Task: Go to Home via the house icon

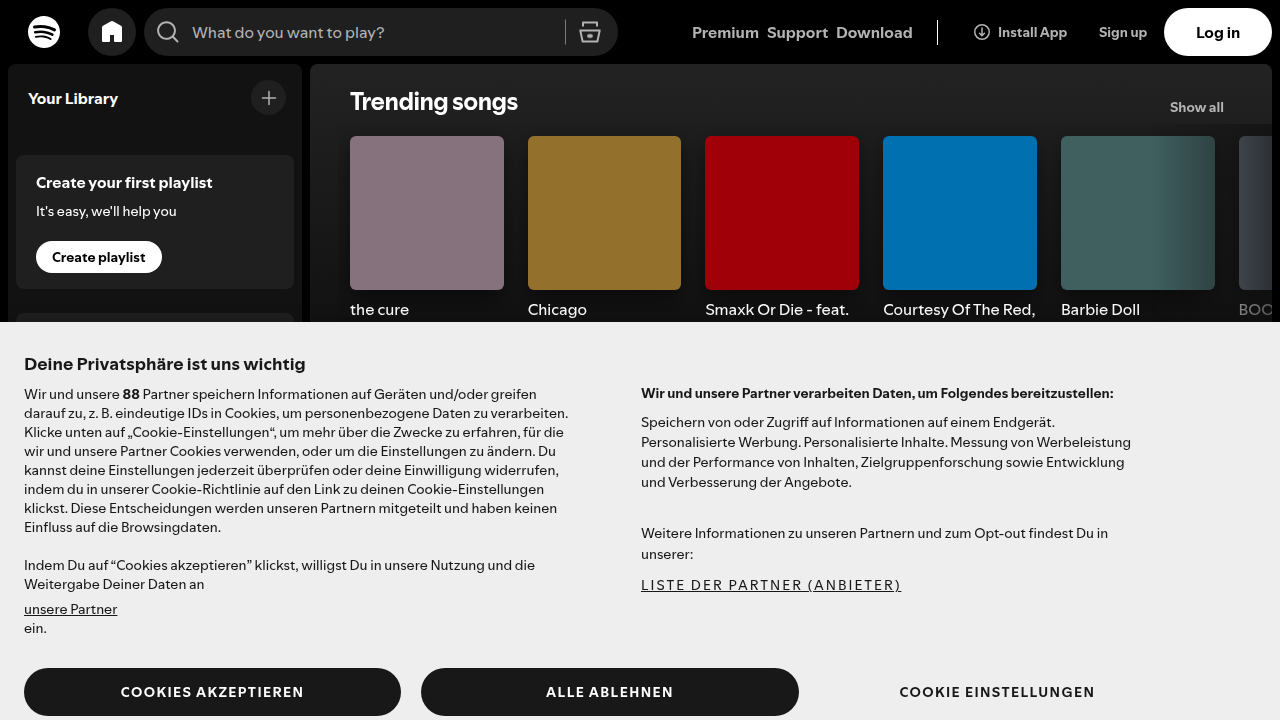Action: tap(112, 32)
